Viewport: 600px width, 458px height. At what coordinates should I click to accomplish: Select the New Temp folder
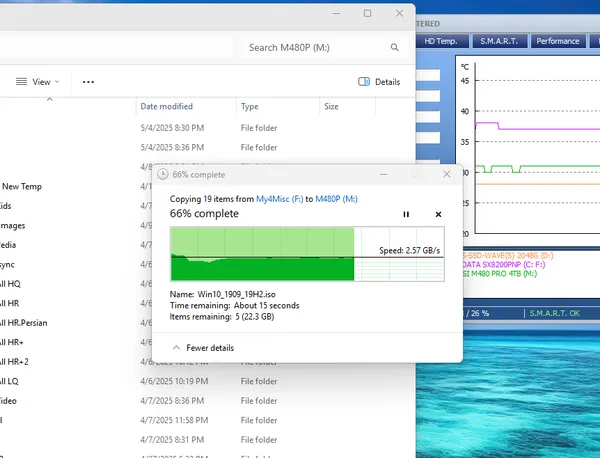pyautogui.click(x=21, y=187)
